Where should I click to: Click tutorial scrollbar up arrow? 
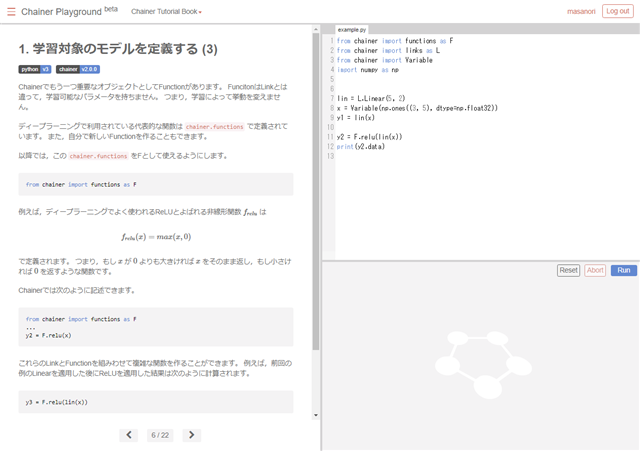[x=316, y=29]
